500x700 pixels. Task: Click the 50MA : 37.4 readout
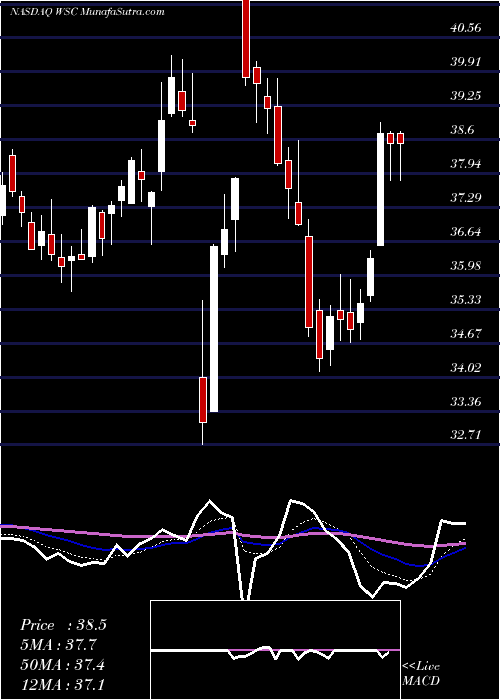(x=63, y=664)
